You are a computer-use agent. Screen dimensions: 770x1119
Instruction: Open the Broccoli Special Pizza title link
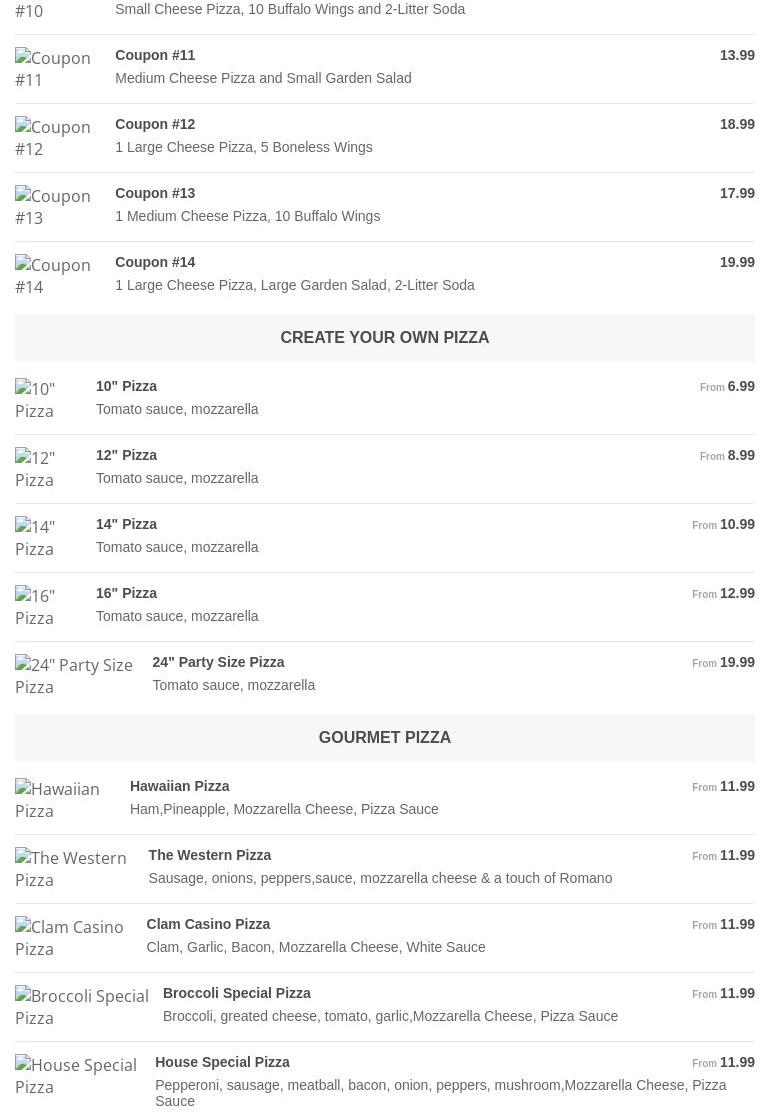pos(236,993)
